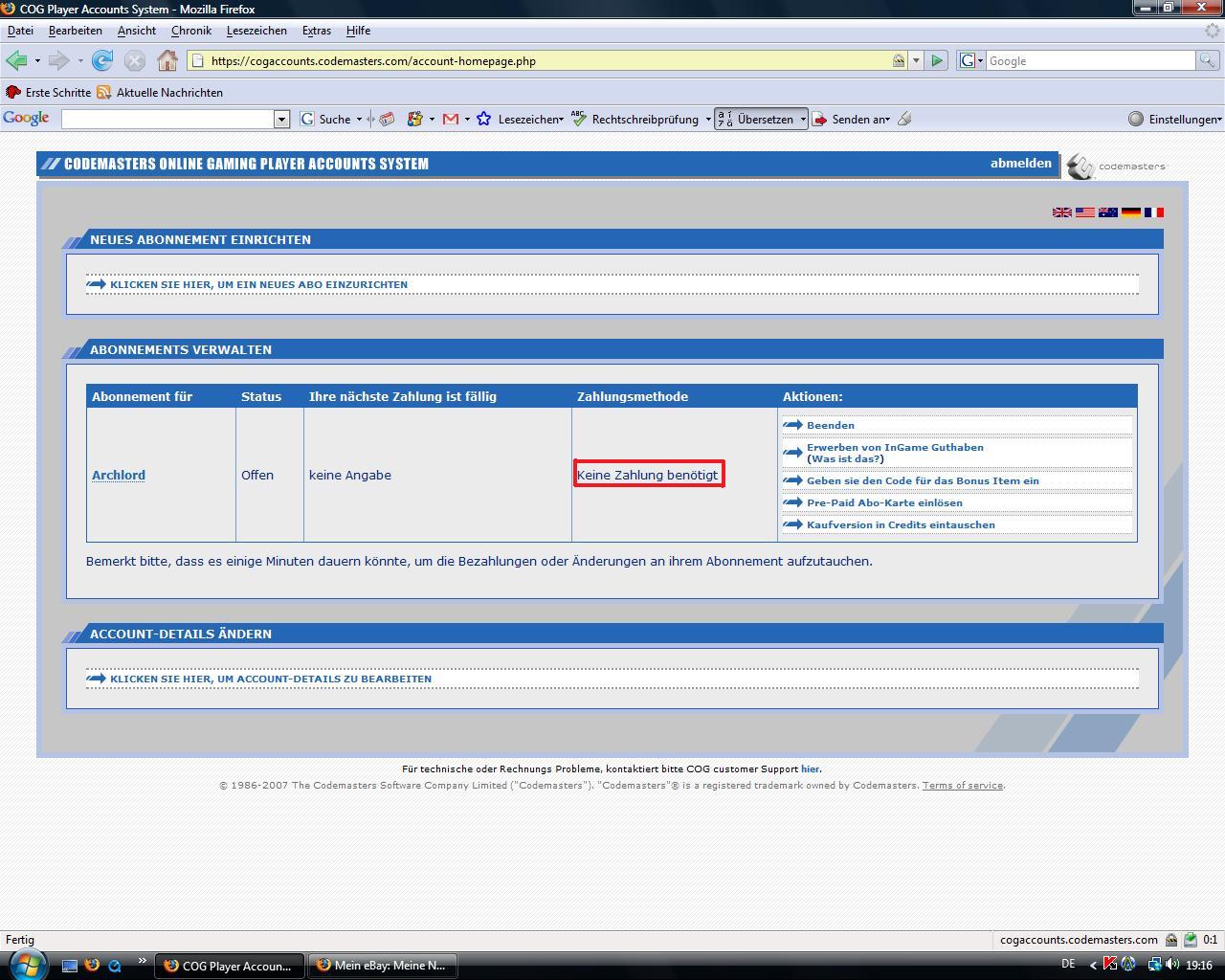Screen dimensions: 1225x980
Task: Open the Back button history dropdown arrow
Action: [37, 60]
